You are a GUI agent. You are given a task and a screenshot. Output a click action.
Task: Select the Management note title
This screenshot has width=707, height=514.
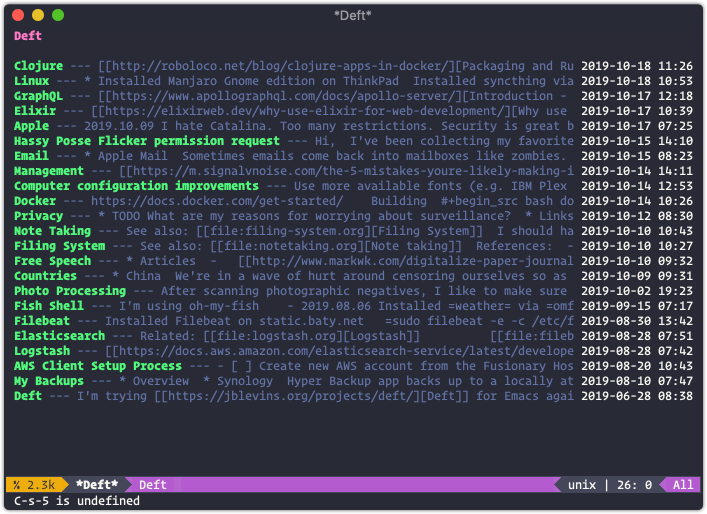click(x=49, y=171)
